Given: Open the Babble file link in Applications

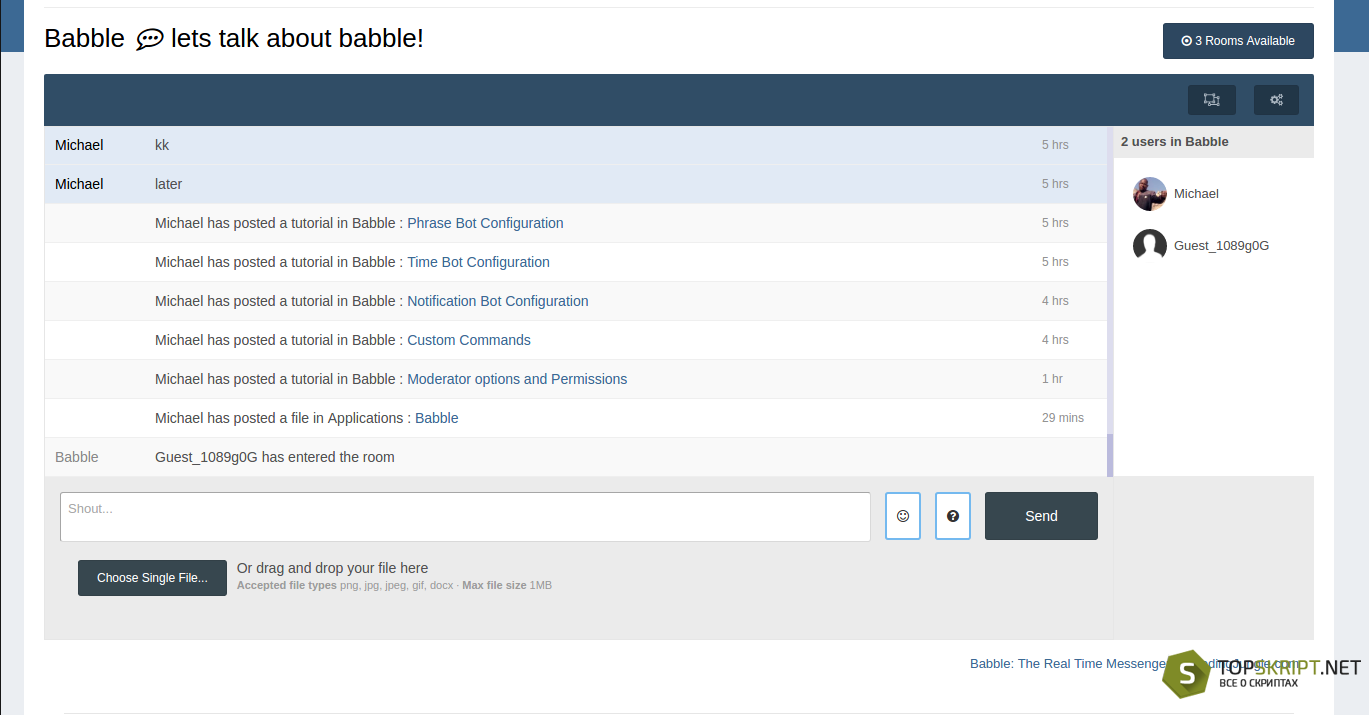Looking at the screenshot, I should tap(437, 418).
